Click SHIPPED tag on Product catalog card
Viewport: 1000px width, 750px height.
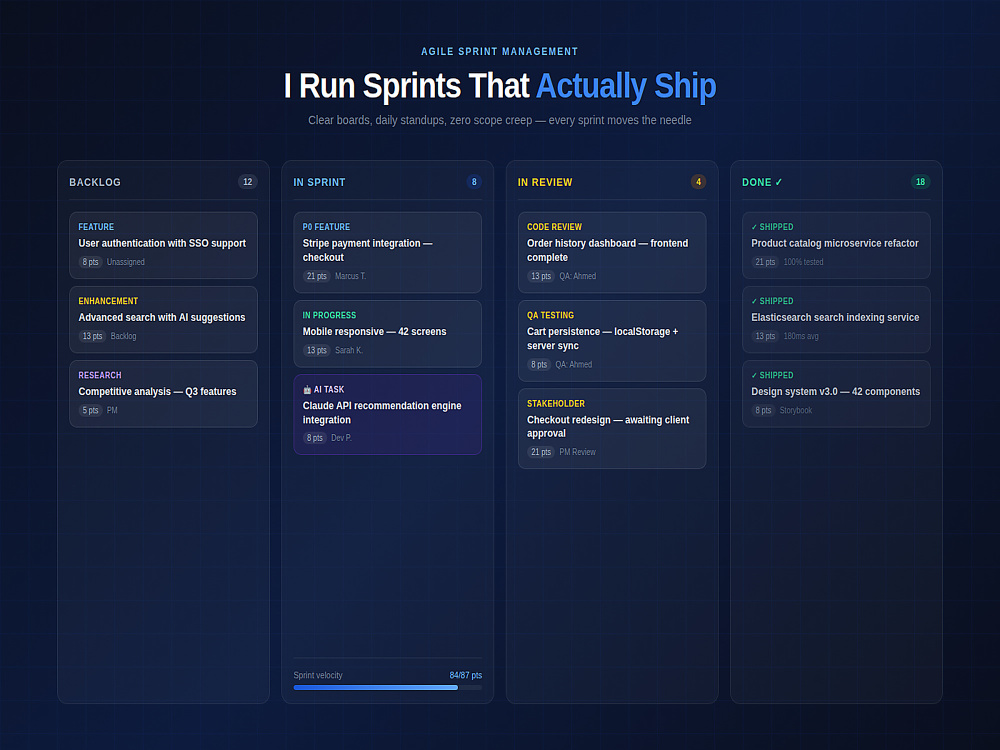tap(772, 227)
